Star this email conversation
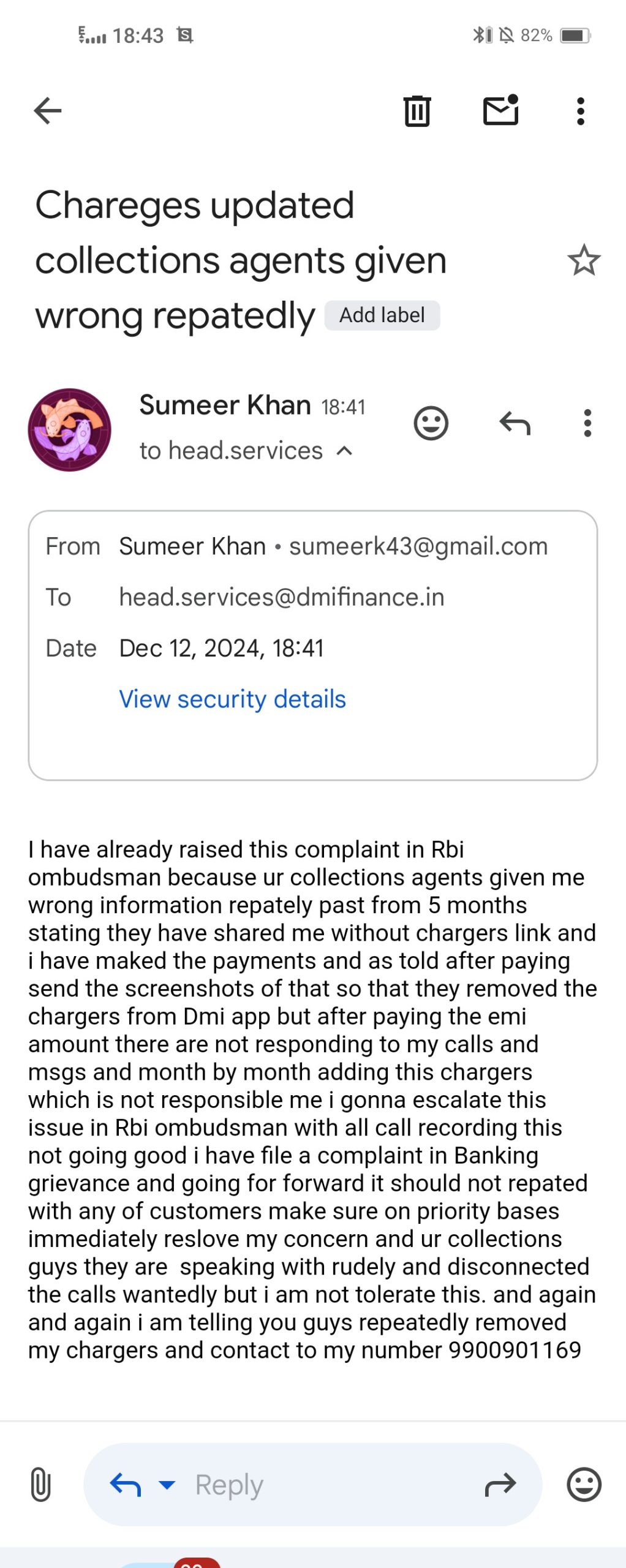Screen dimensions: 626x1568 pos(584,260)
